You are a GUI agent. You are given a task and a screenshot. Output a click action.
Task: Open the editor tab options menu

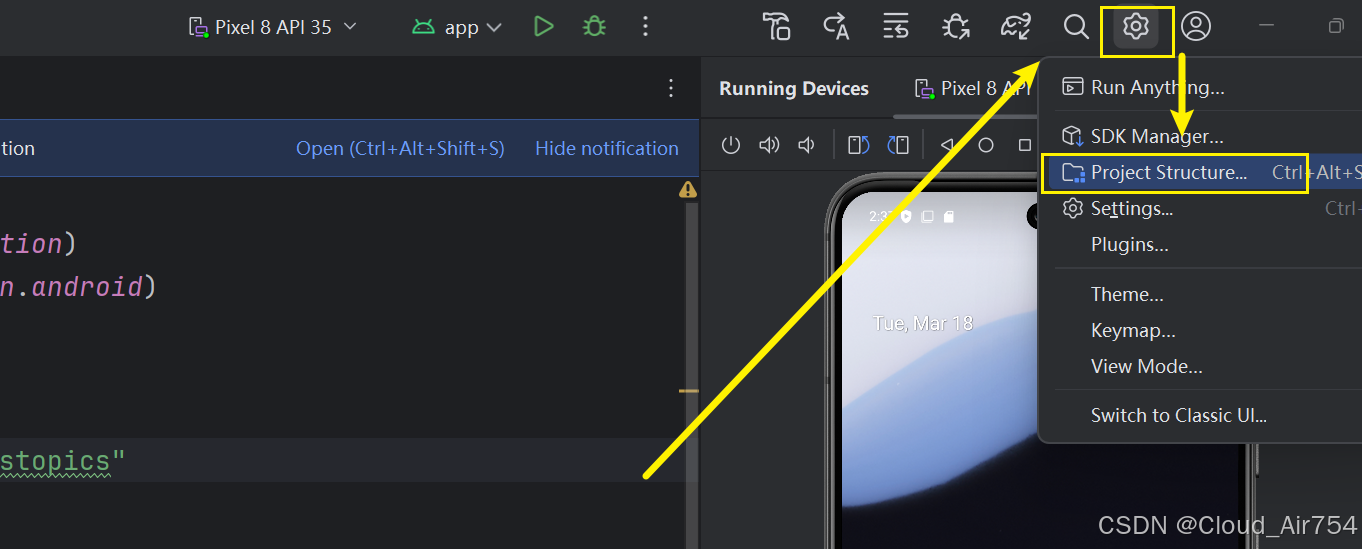click(671, 88)
